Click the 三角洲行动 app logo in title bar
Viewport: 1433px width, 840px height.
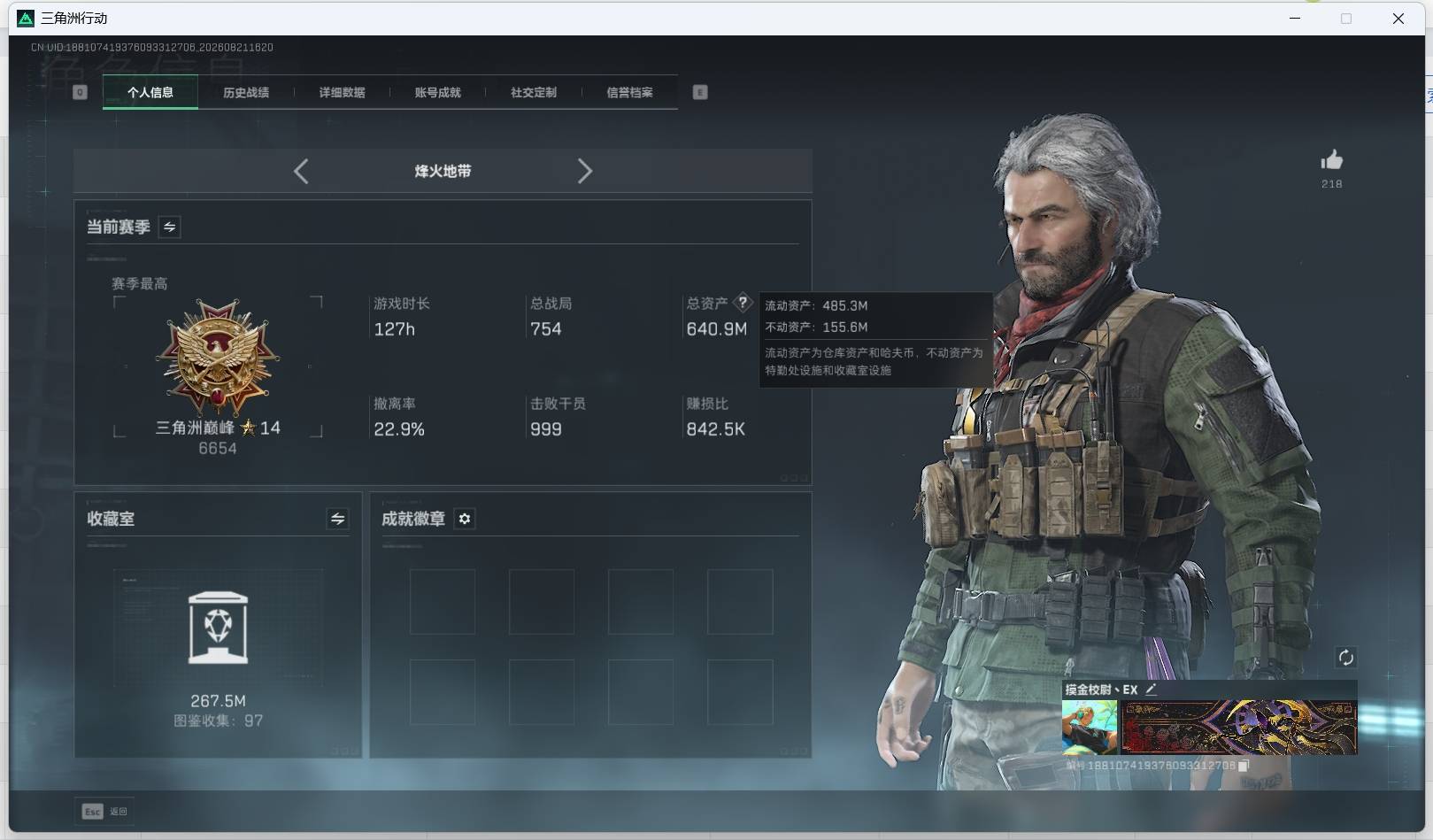pos(26,19)
